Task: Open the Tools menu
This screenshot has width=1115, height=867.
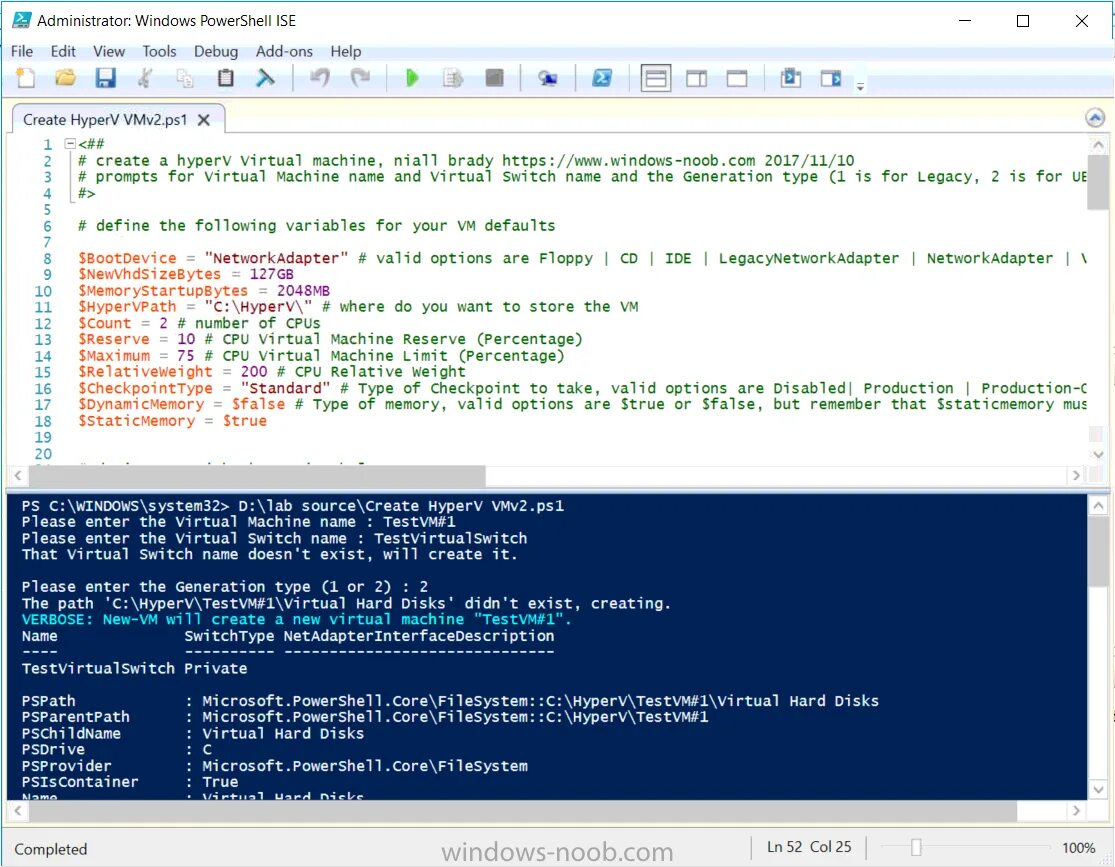Action: click(x=159, y=51)
